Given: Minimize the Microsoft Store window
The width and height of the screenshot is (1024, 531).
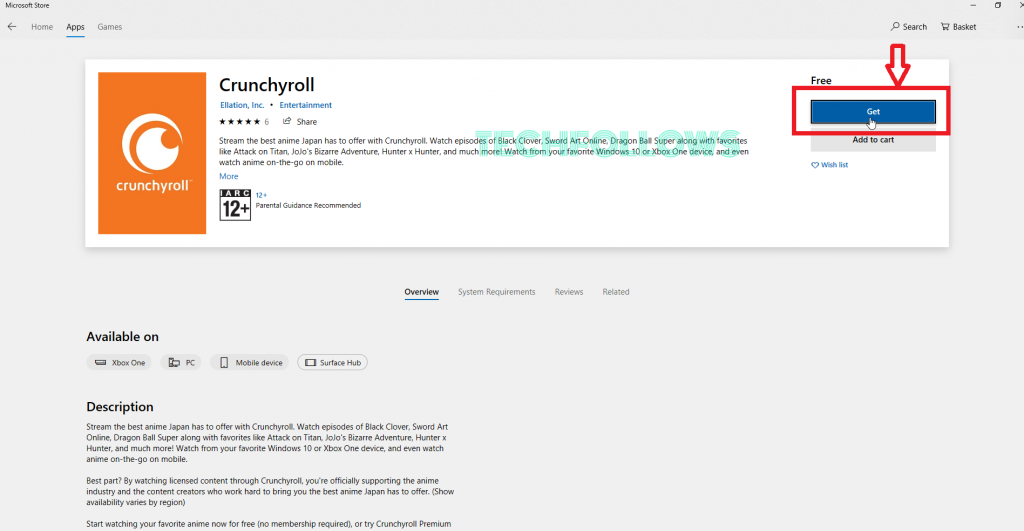Looking at the screenshot, I should (x=973, y=5).
